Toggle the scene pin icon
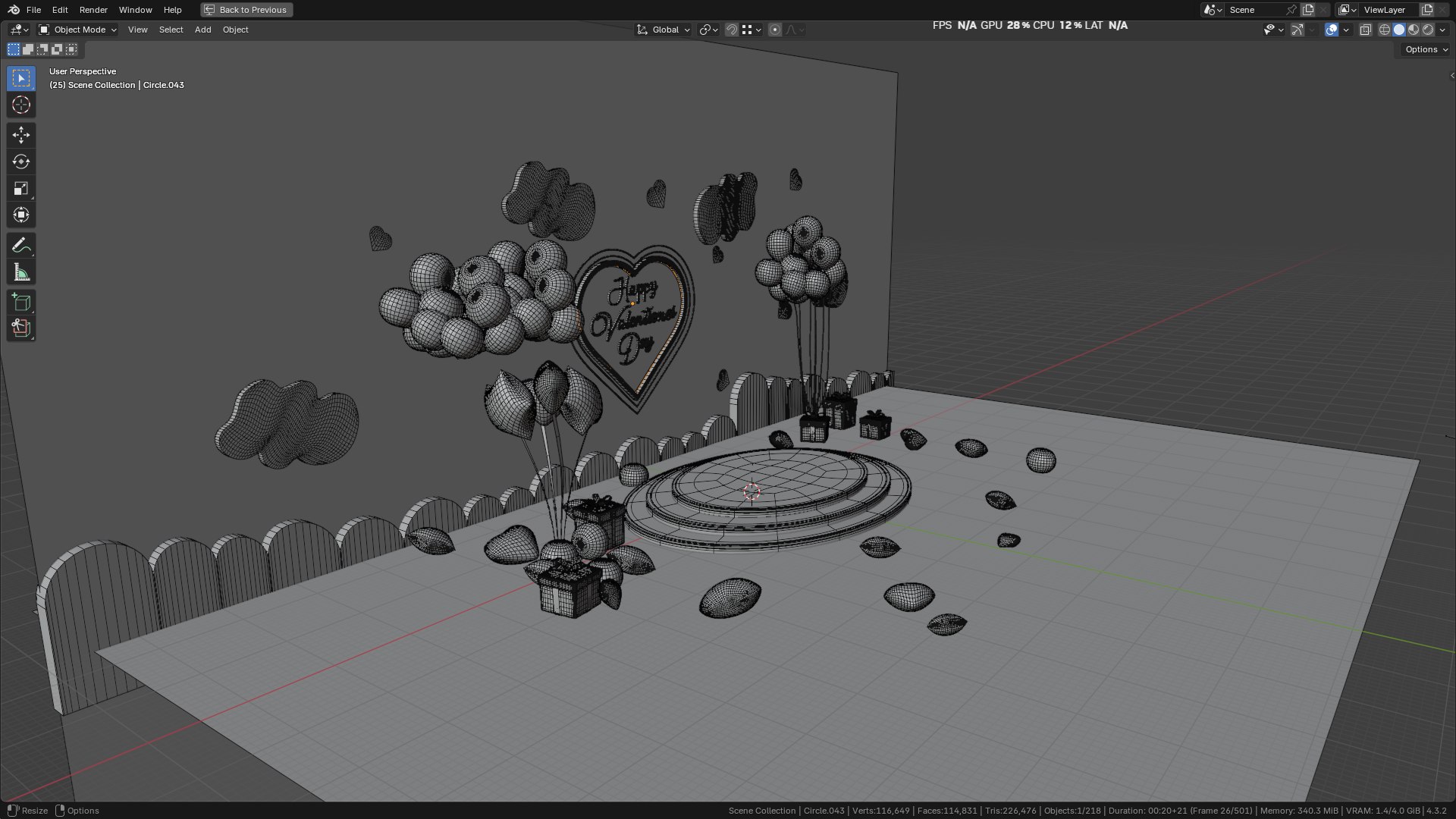This screenshot has width=1456, height=819. click(x=1291, y=10)
